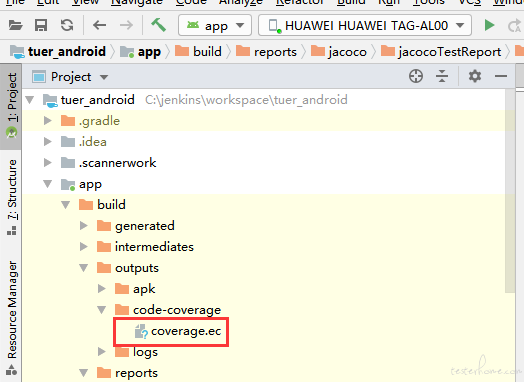Open the app run configuration dropdown

[215, 25]
